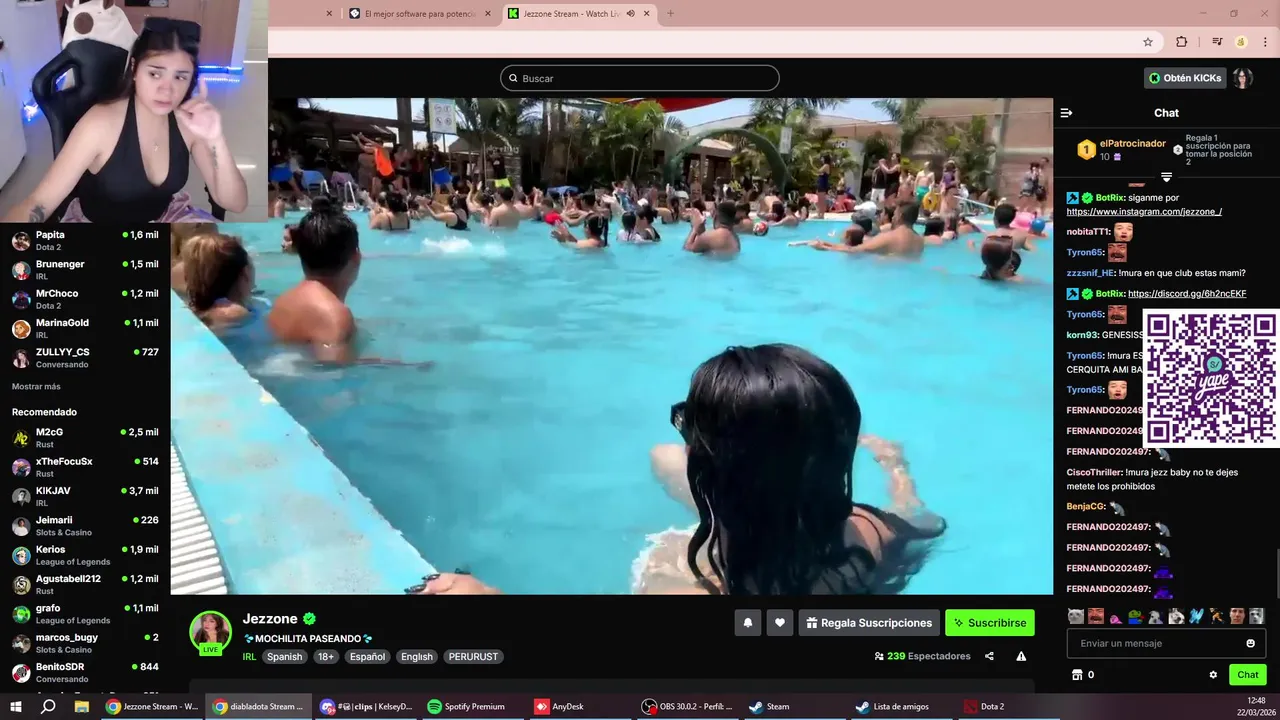Expand the channel list with Mostrar más
1280x720 pixels.
point(36,387)
